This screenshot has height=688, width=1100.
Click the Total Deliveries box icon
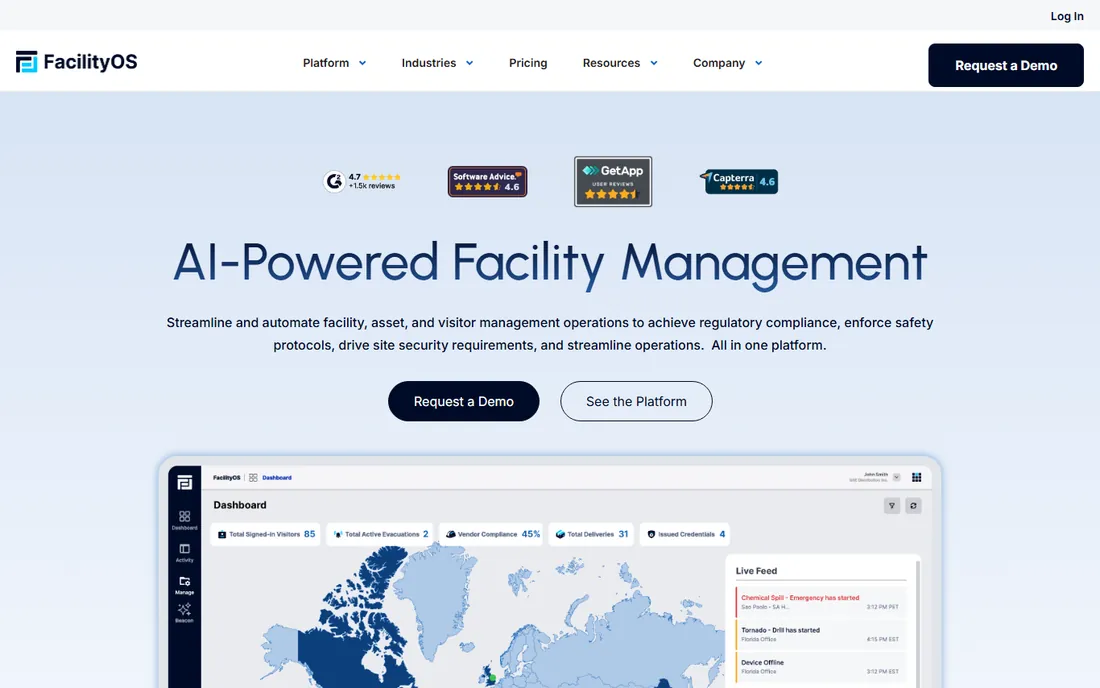click(560, 534)
